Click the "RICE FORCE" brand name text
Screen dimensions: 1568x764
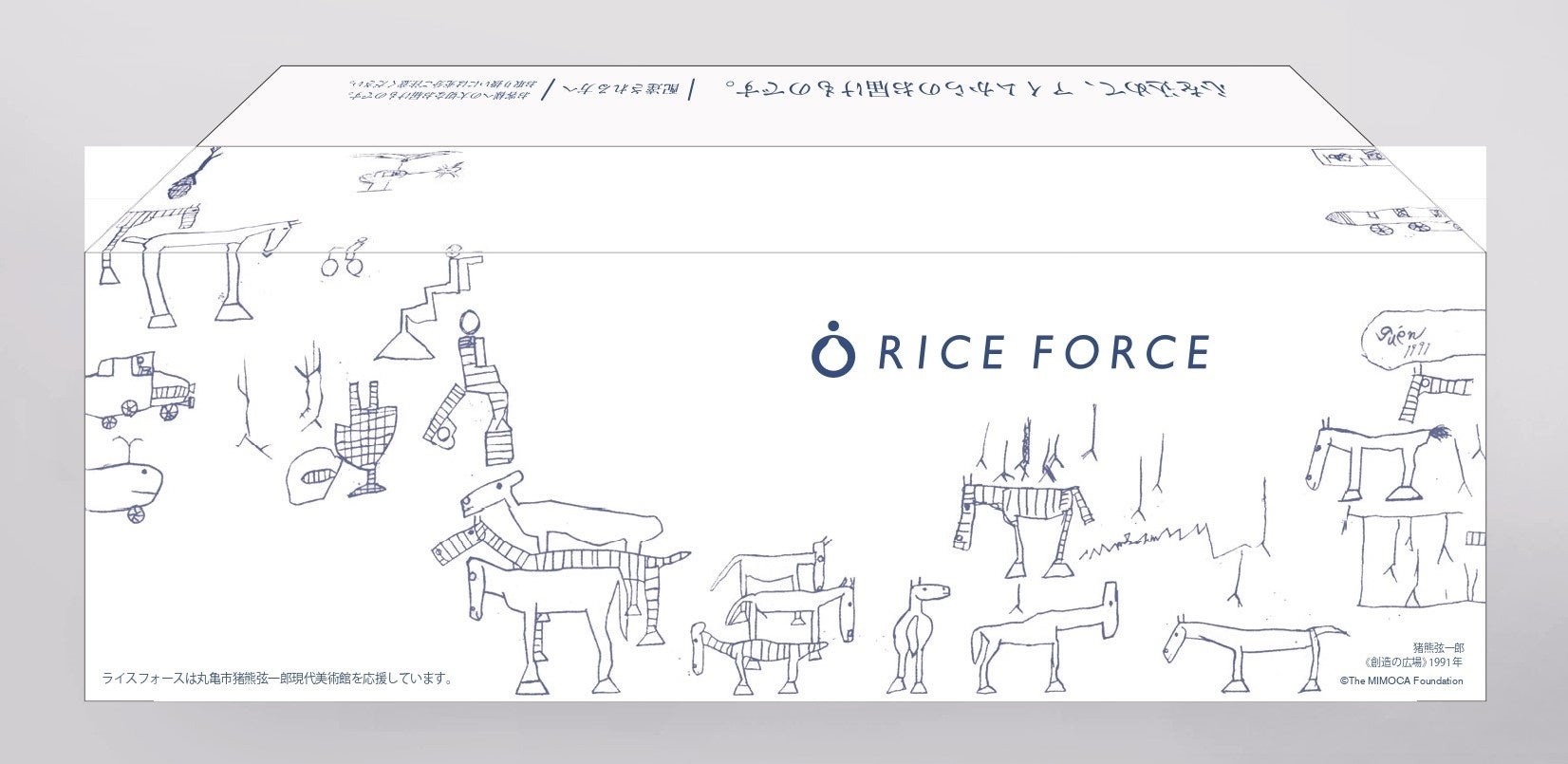click(x=1044, y=352)
